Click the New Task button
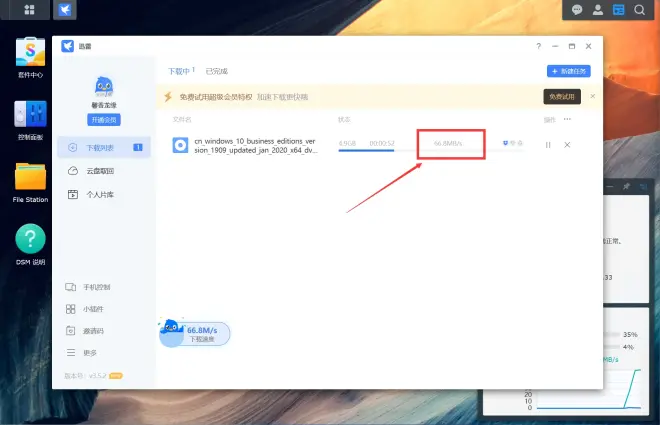The width and height of the screenshot is (660, 425). tap(569, 71)
